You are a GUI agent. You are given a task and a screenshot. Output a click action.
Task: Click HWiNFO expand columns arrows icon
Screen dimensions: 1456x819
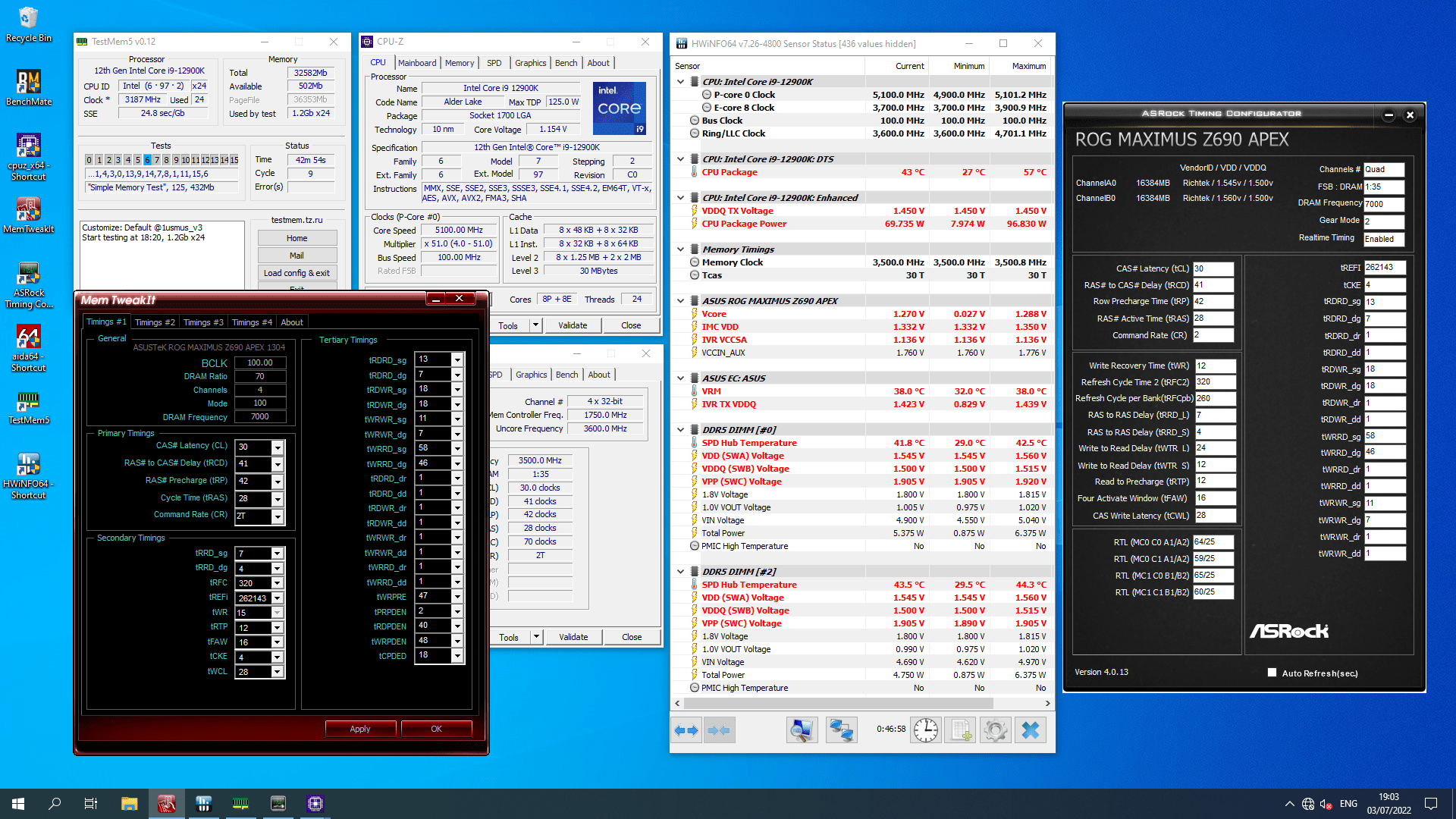686,730
